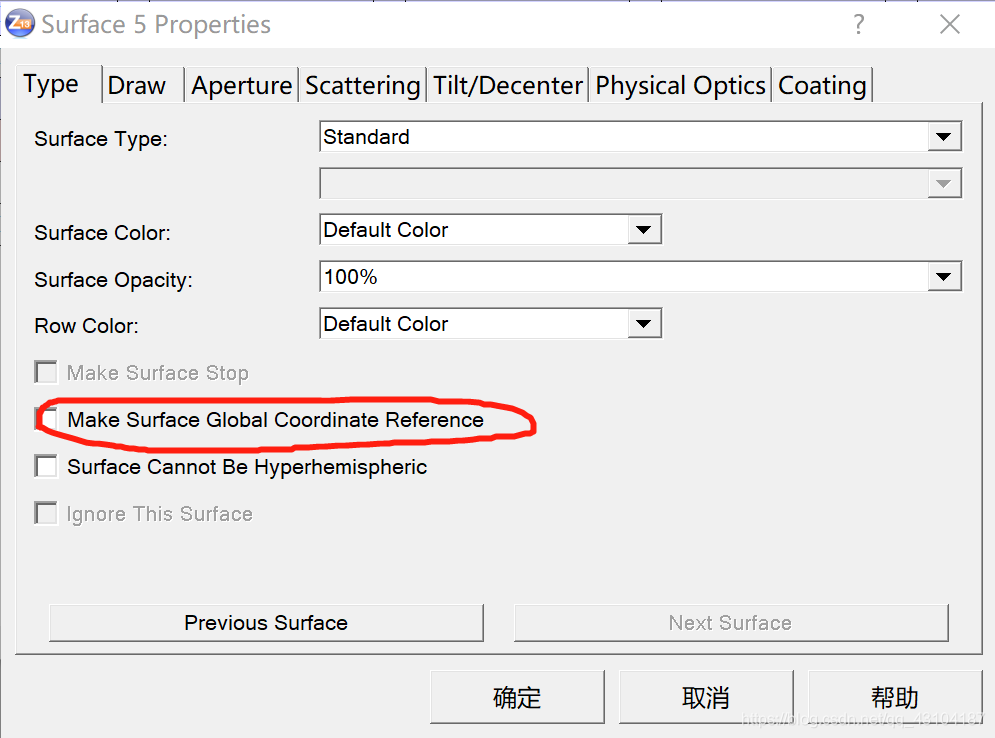Enable Make Surface Global Coordinate Reference

[46, 419]
